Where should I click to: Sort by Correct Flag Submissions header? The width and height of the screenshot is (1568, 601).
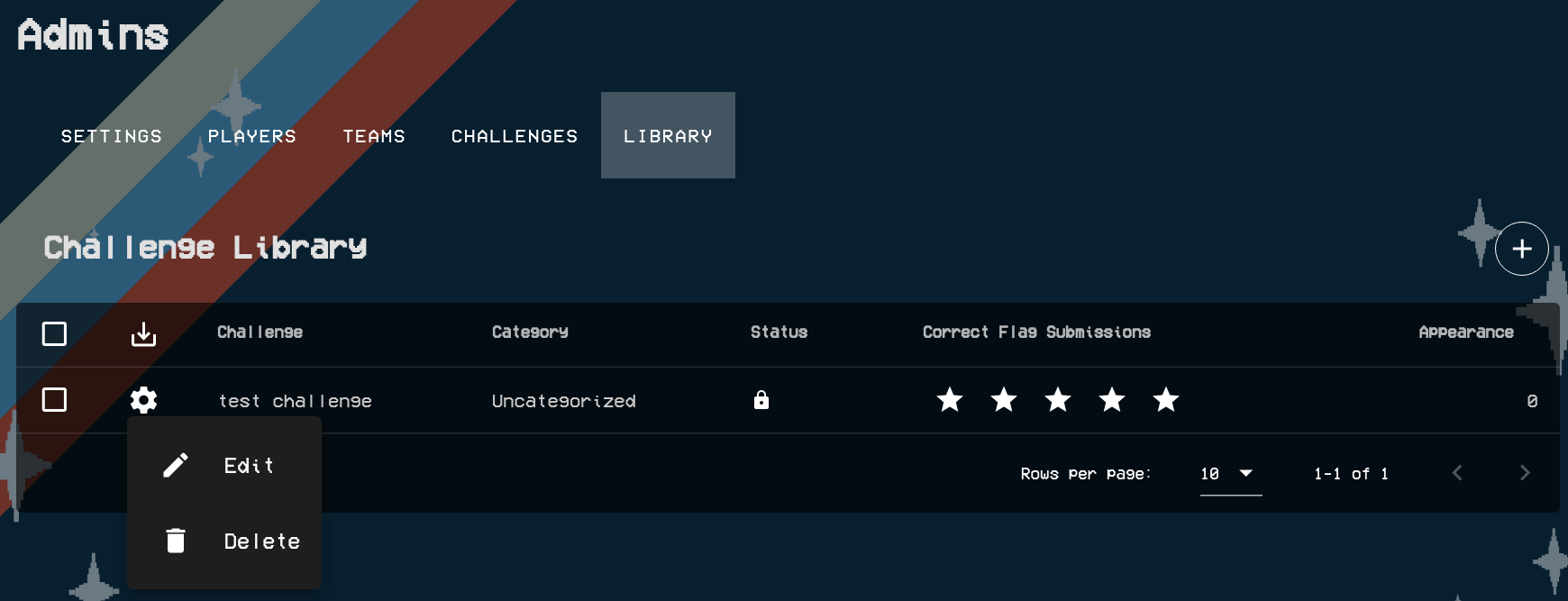tap(1036, 332)
